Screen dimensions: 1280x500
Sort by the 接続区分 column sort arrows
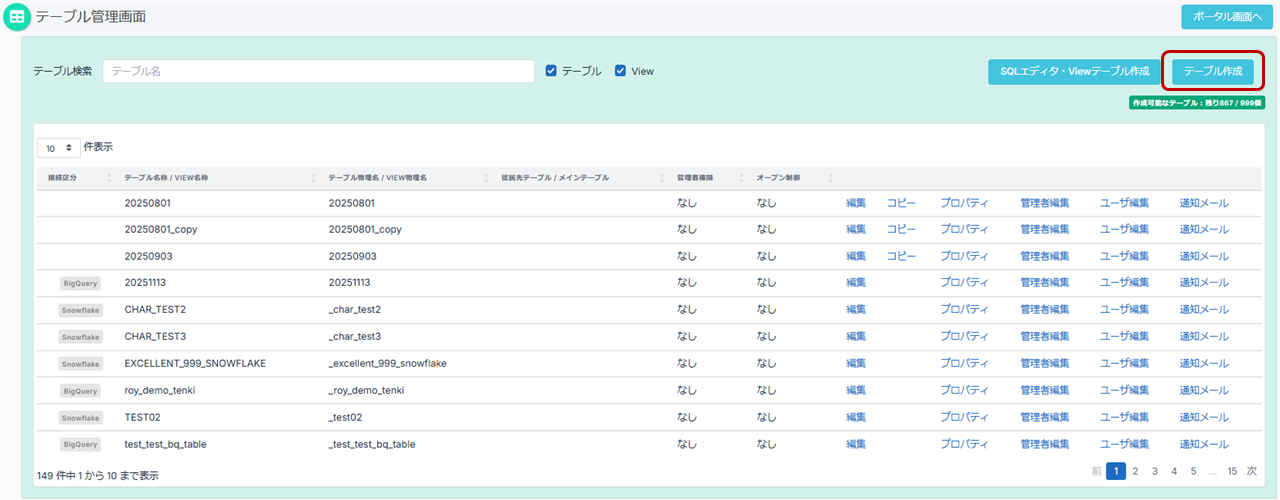tap(109, 178)
